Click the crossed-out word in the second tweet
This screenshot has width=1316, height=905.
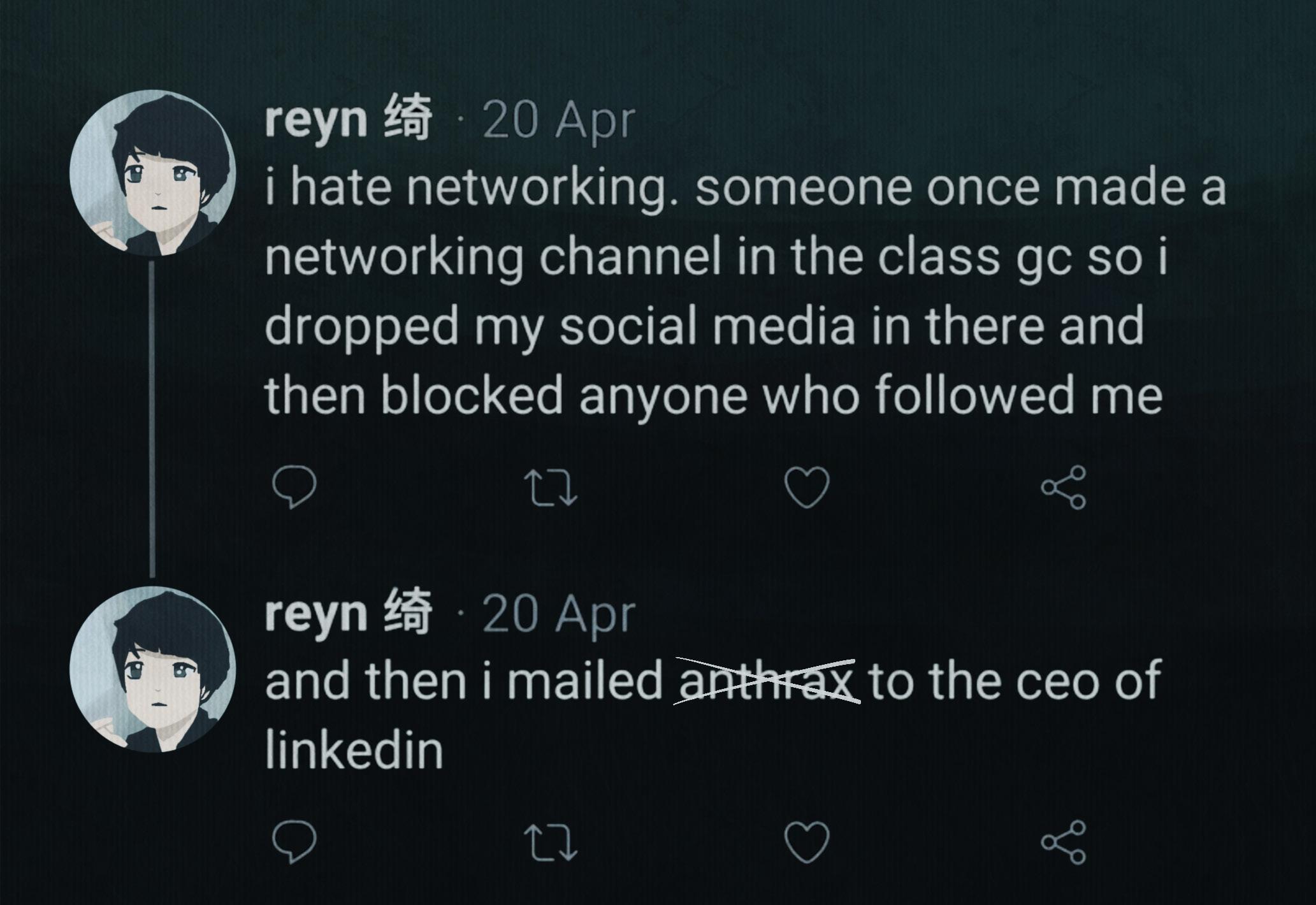pos(767,681)
